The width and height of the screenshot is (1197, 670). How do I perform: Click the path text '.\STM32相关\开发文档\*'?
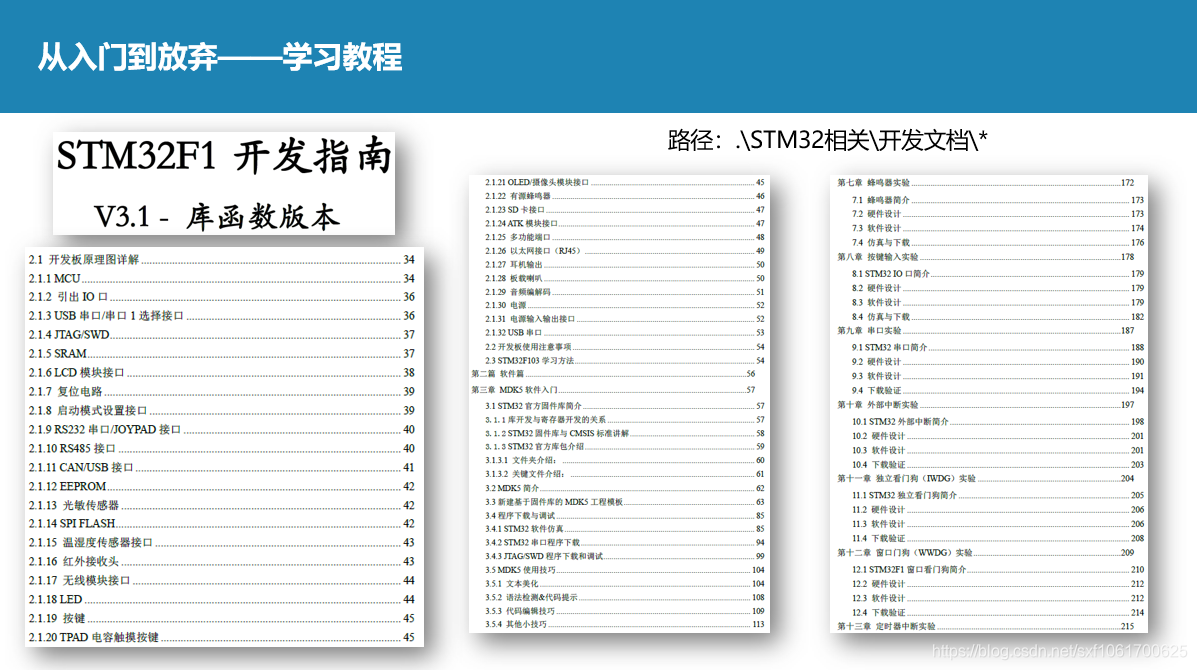tap(861, 140)
